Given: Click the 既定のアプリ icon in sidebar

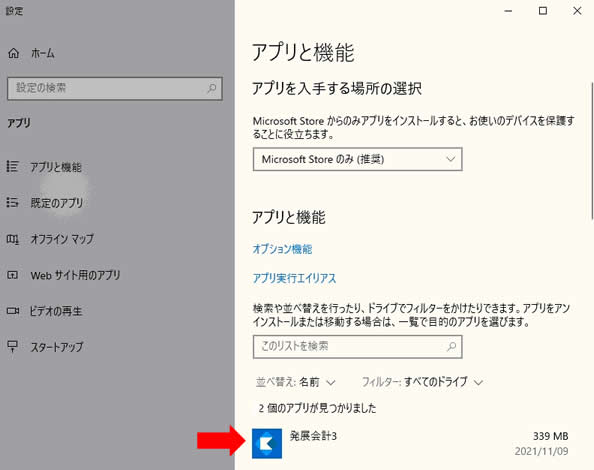Looking at the screenshot, I should pyautogui.click(x=13, y=203).
